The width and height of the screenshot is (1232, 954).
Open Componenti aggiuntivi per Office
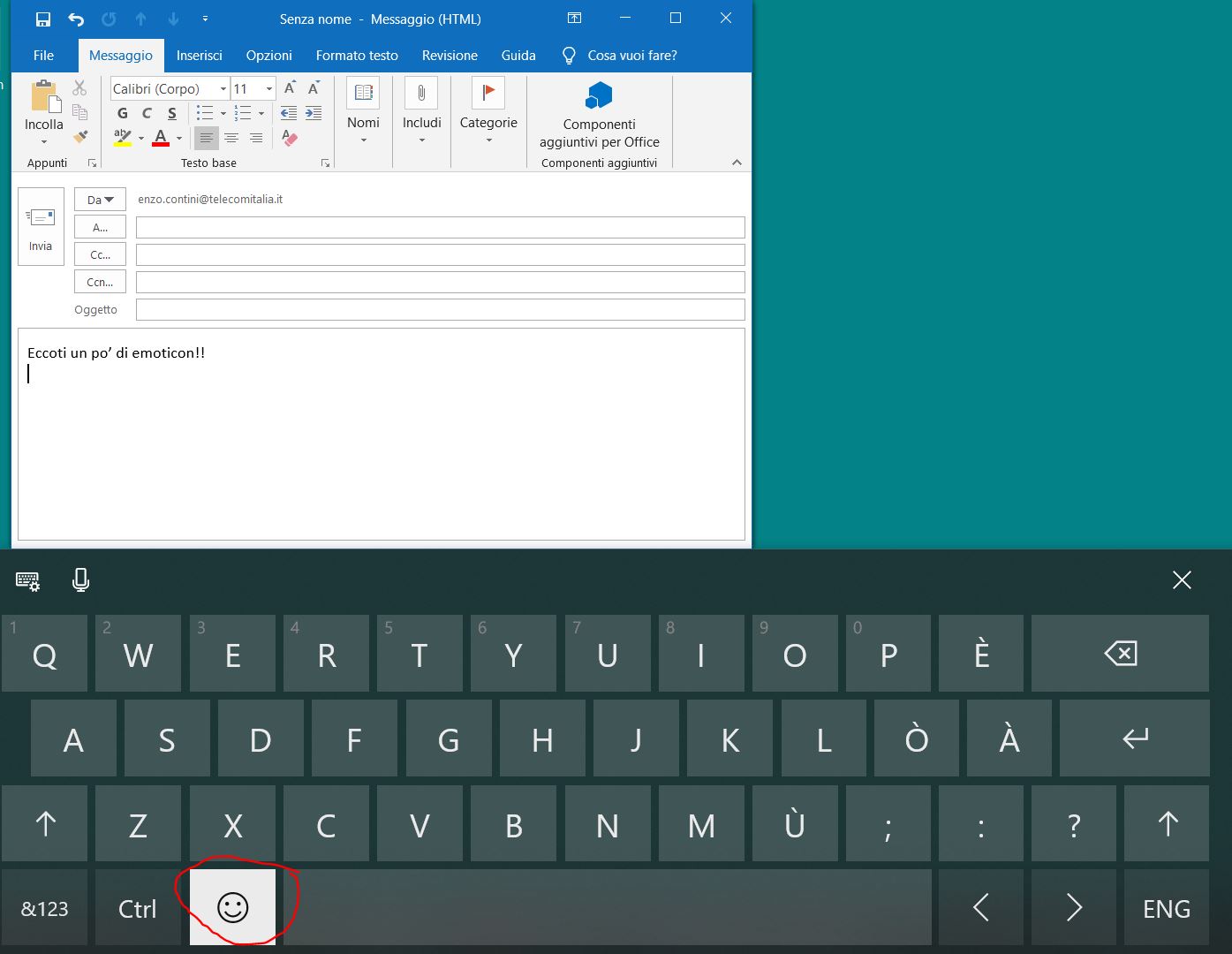pos(599,115)
